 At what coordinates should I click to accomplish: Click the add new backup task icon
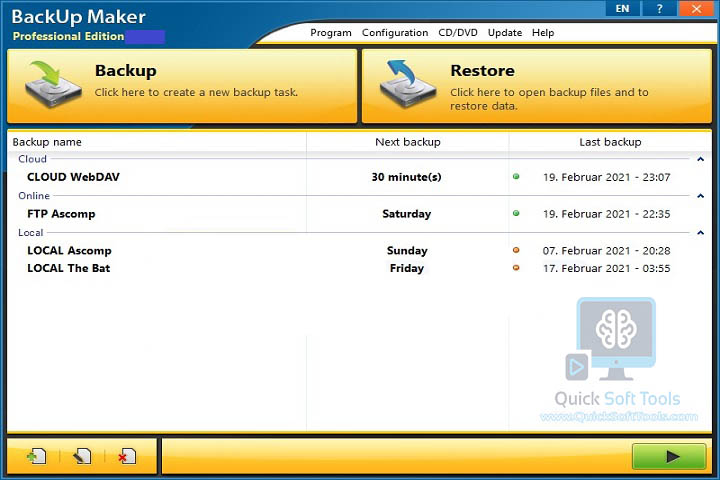click(x=37, y=456)
